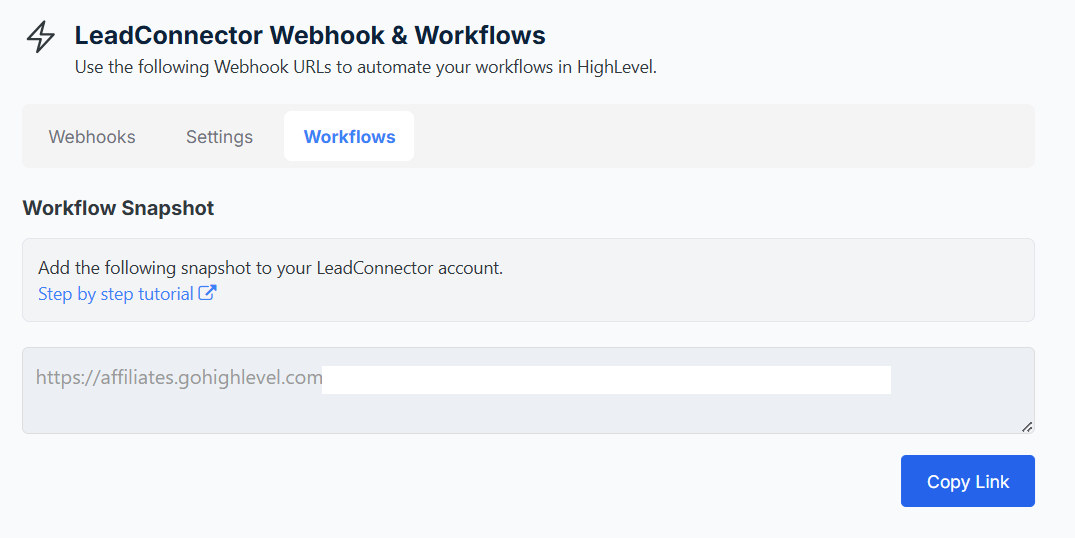Screen dimensions: 1075x538
Task: Click blank tab bar area right of Workflows
Action: tap(720, 137)
